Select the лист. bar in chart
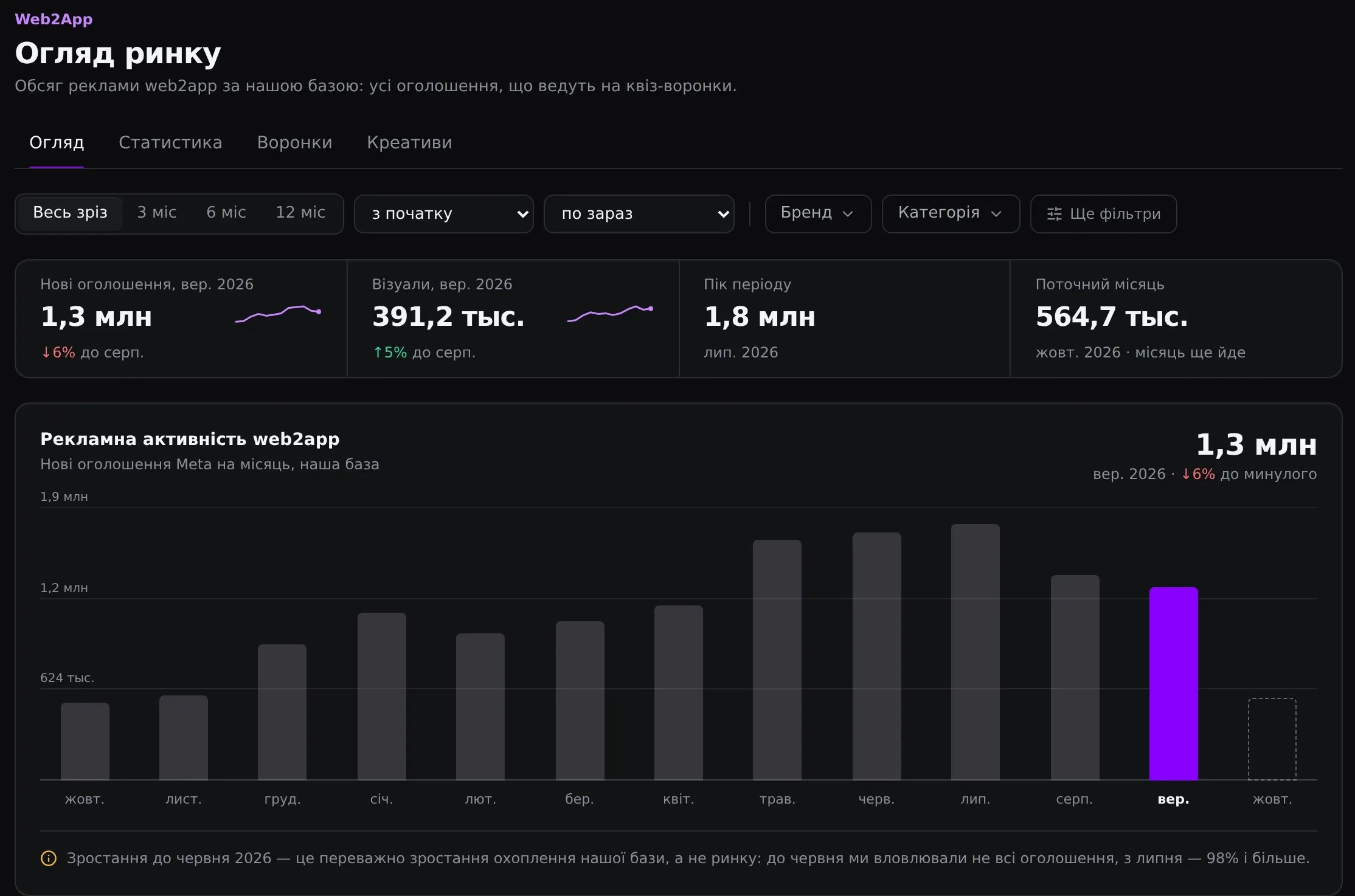Screen dimensions: 1355x896 [x=183, y=737]
